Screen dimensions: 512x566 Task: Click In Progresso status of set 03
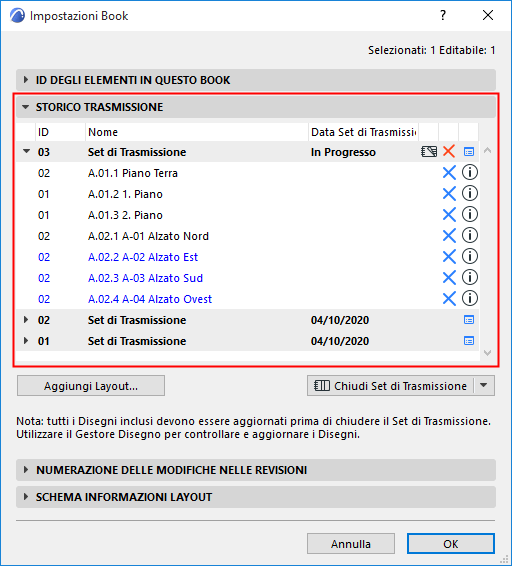coord(343,152)
